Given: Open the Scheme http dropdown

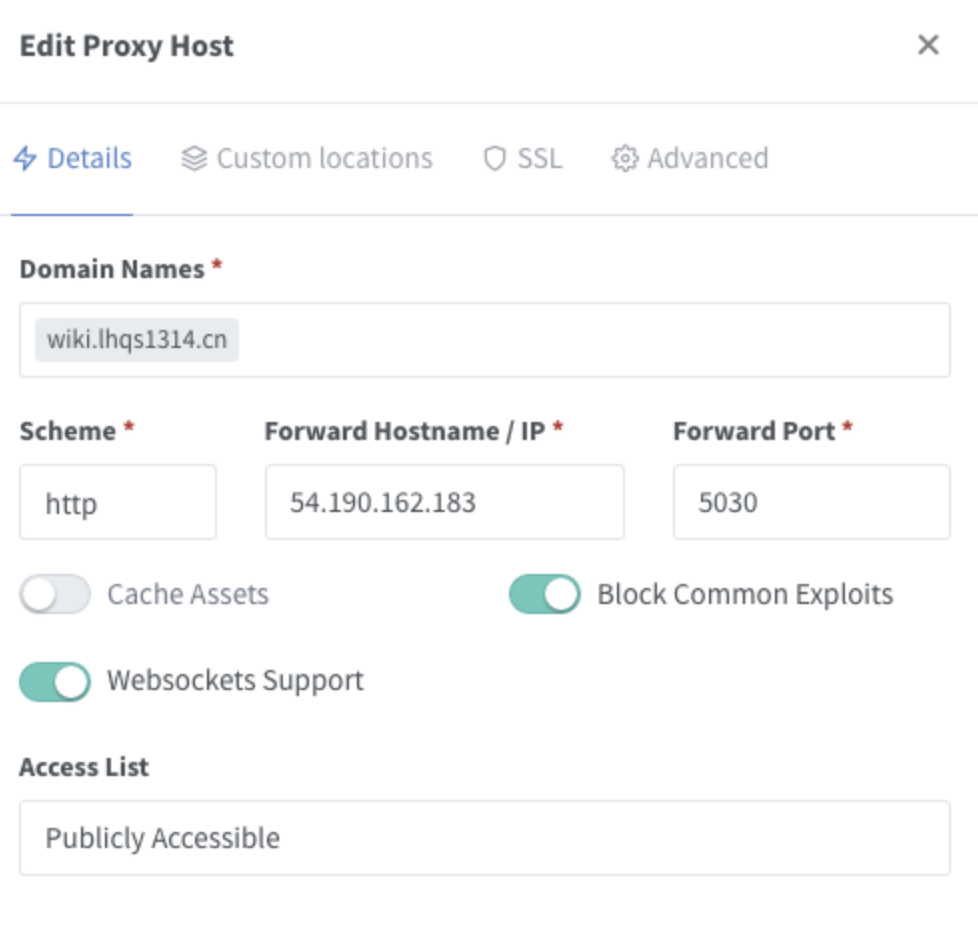Looking at the screenshot, I should click(x=118, y=502).
